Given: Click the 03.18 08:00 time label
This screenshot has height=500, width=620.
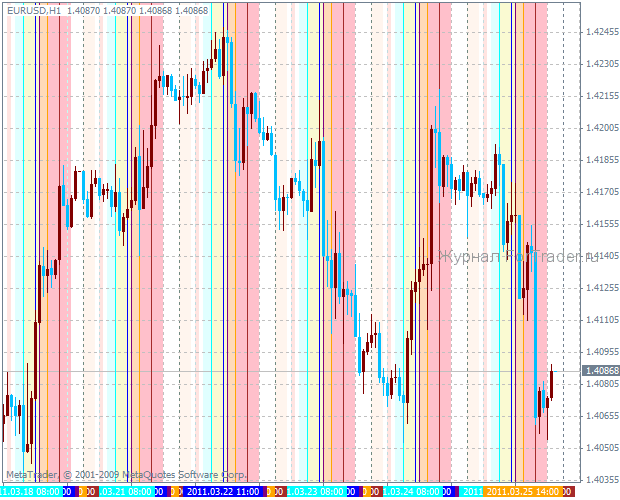Looking at the screenshot, I should tap(32, 492).
